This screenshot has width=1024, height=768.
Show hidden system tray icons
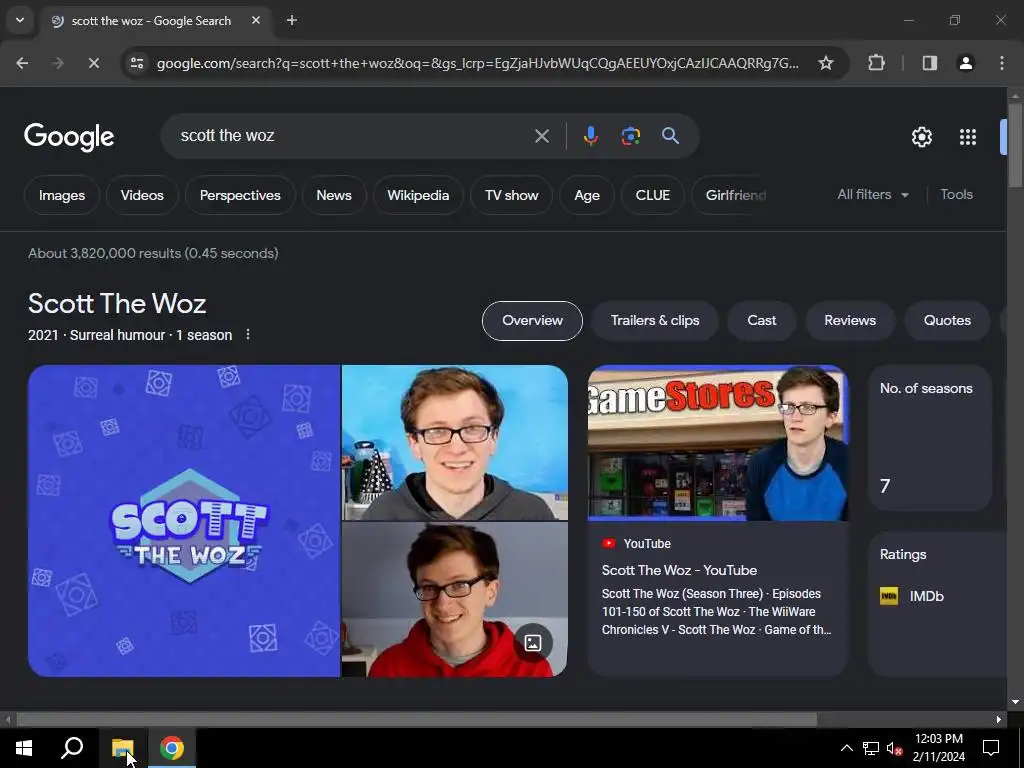coord(846,748)
